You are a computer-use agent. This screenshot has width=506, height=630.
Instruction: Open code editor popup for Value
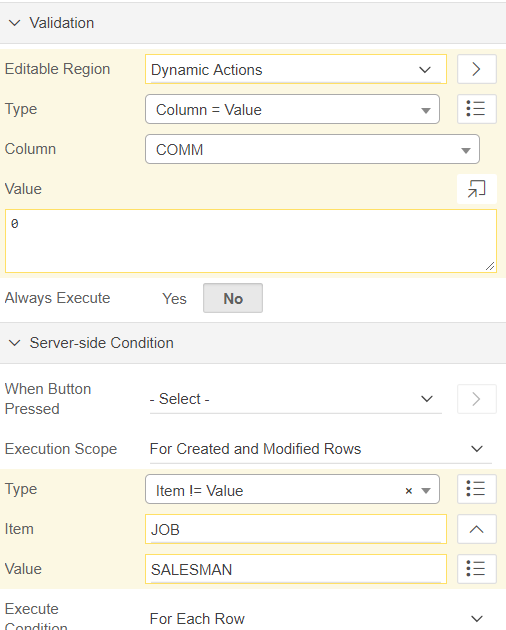pos(477,189)
